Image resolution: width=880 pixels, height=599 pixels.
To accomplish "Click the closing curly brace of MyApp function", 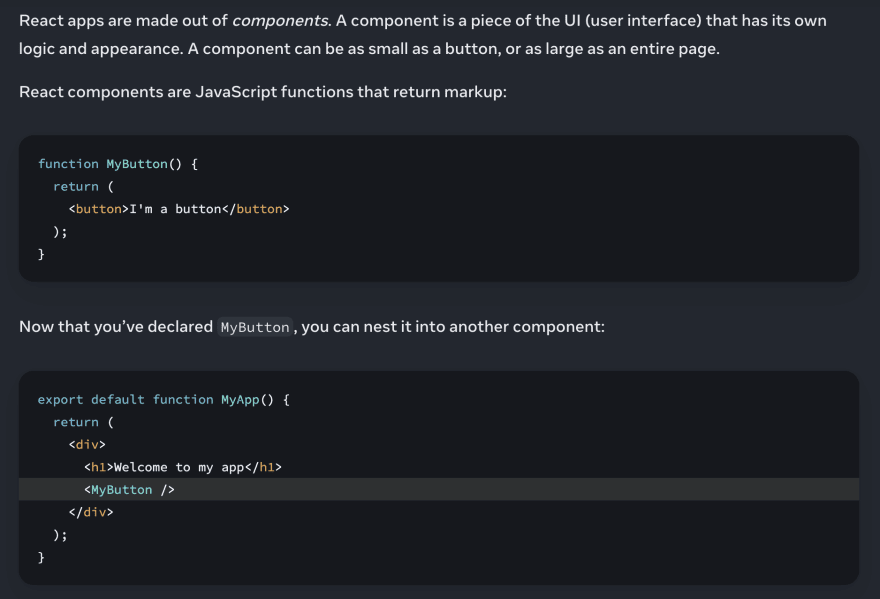I will point(41,557).
